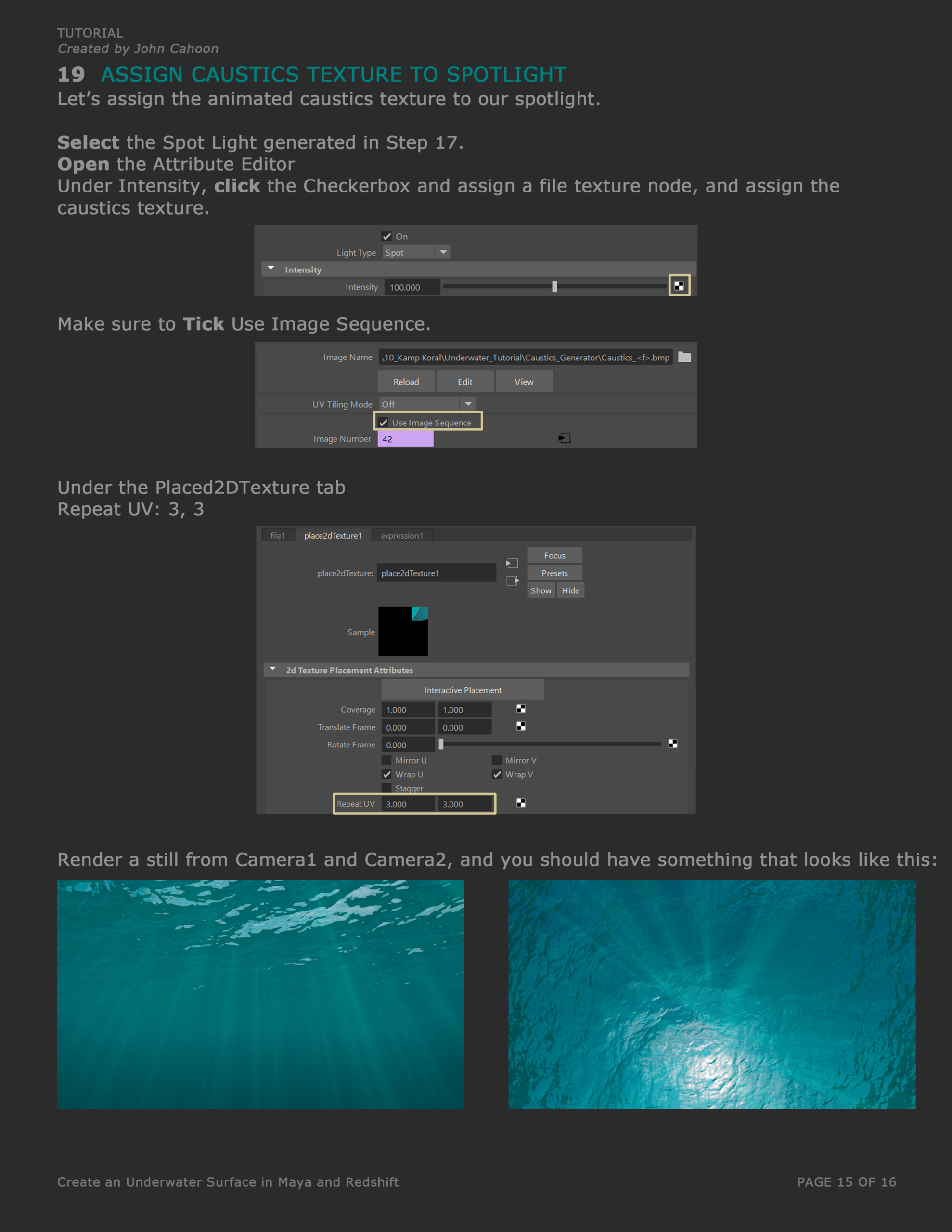Click Coverage checker map icon
This screenshot has width=952, height=1232.
(x=520, y=708)
